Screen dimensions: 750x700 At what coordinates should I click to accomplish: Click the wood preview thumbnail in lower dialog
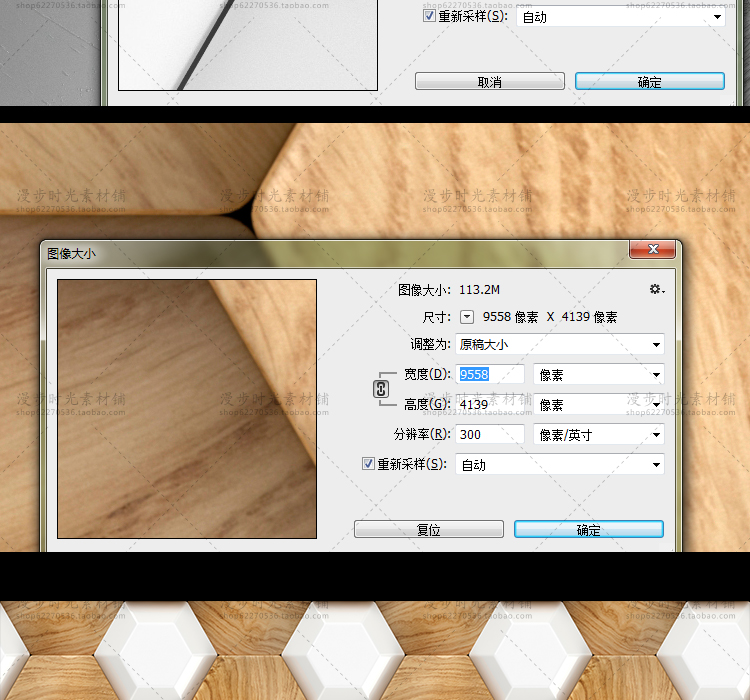click(187, 409)
